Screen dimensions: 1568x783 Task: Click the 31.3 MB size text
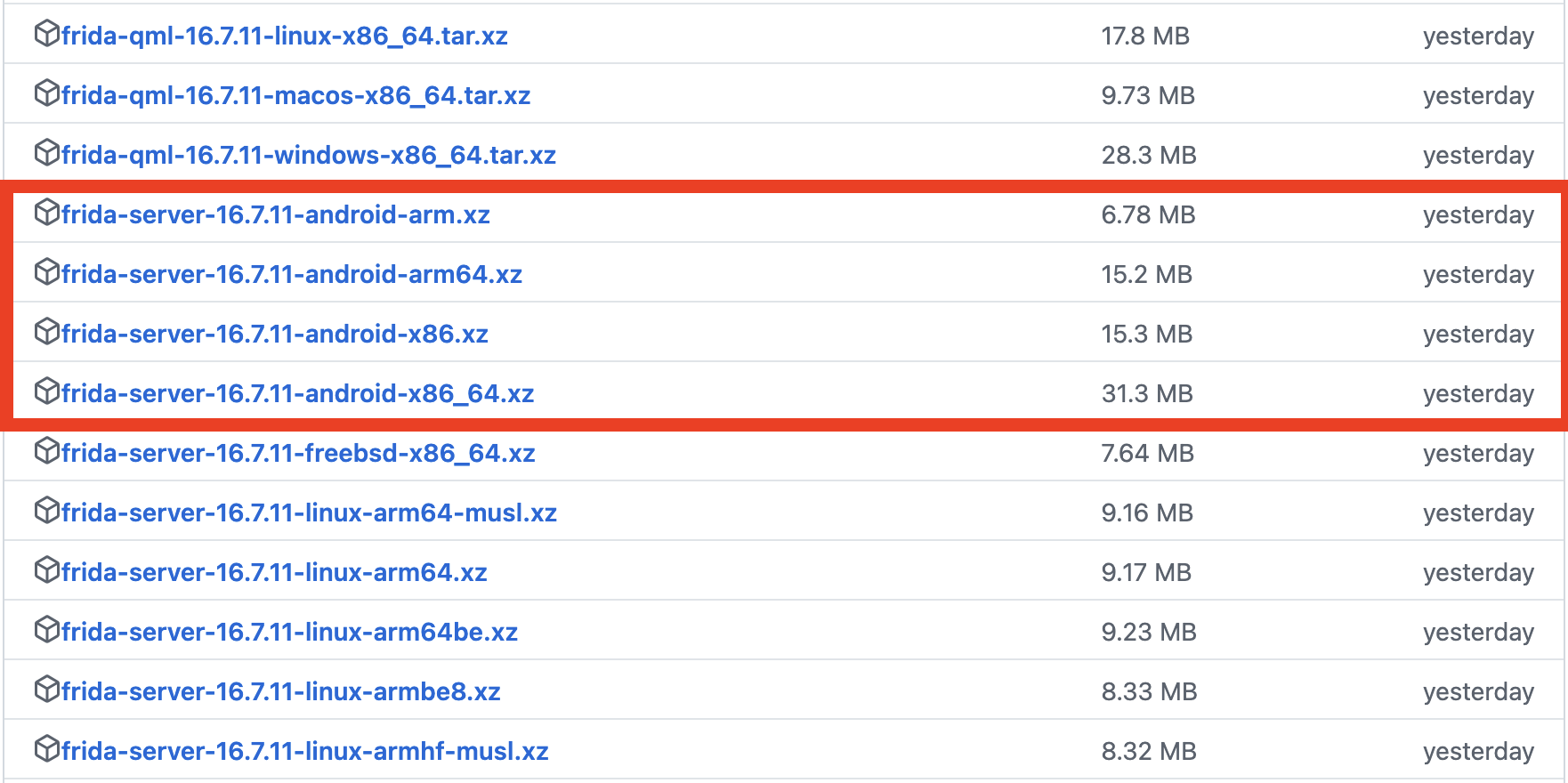1147,393
